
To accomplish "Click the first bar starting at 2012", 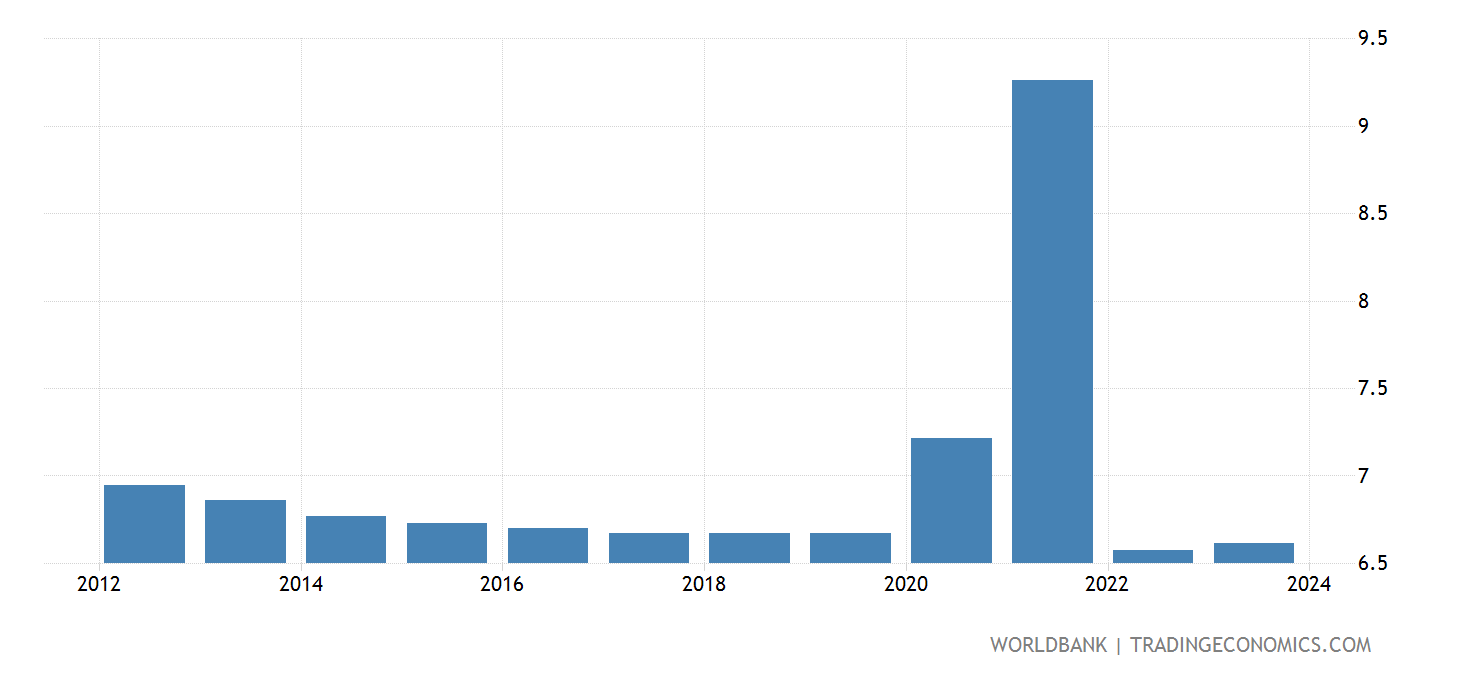I will click(x=145, y=524).
